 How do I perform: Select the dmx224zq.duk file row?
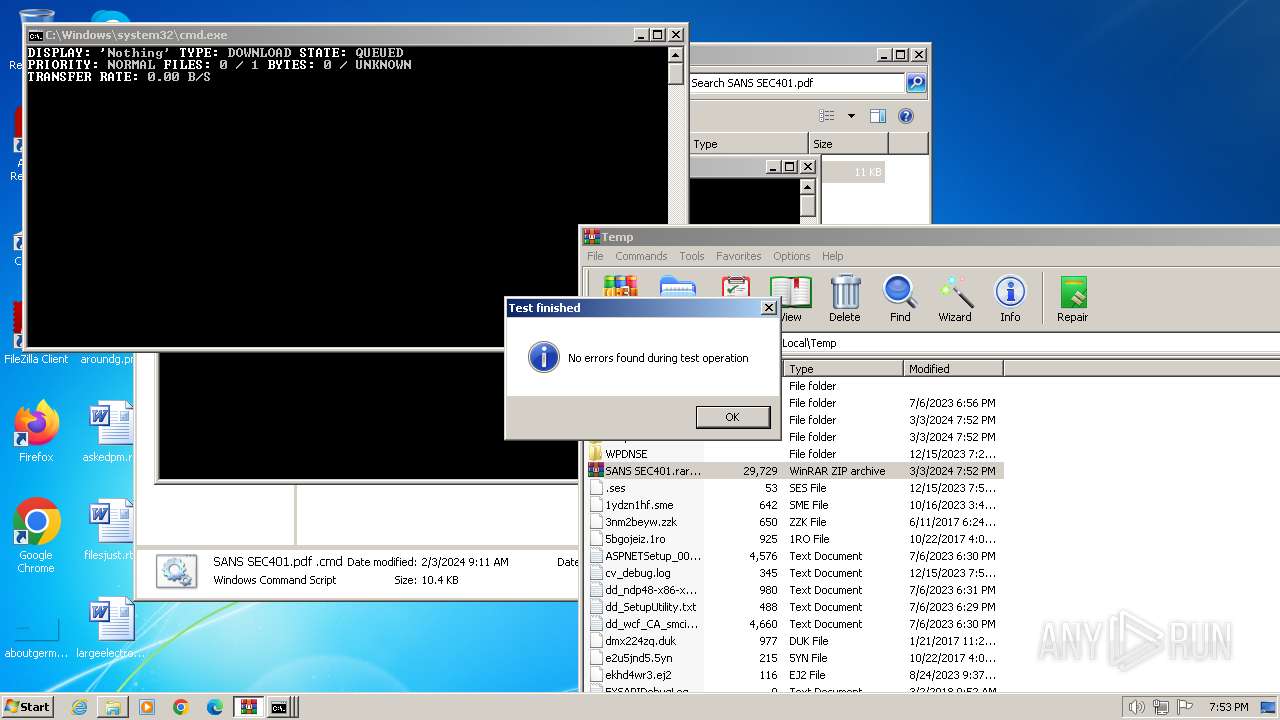coord(794,641)
